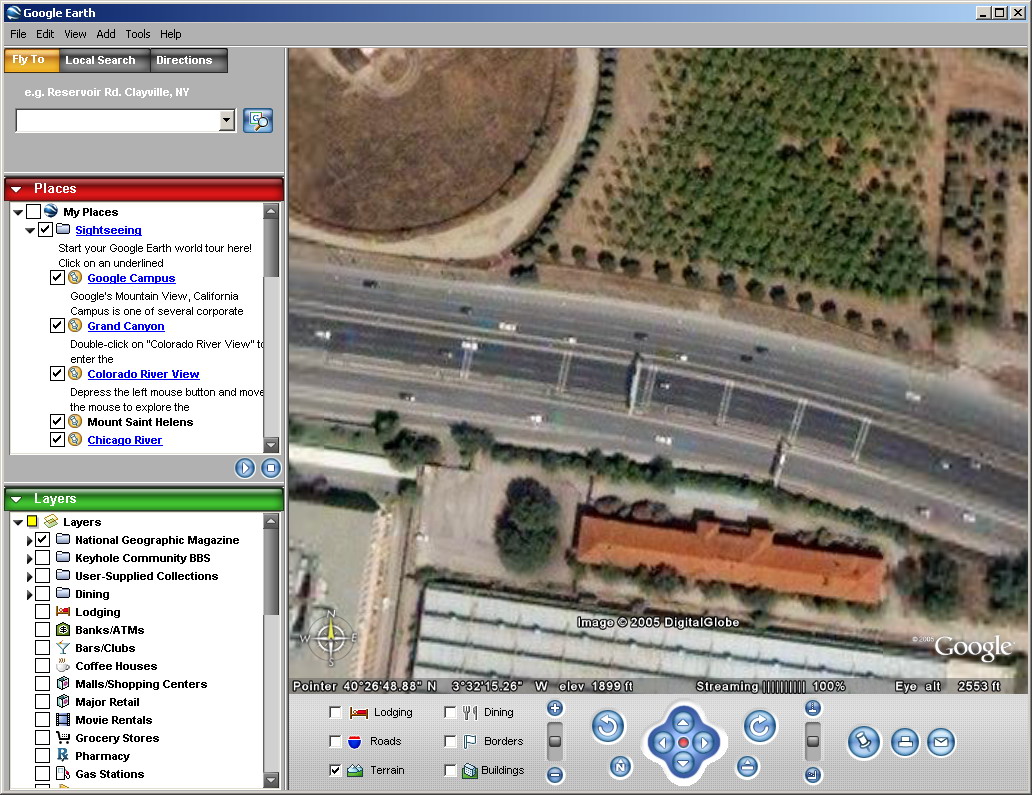The image size is (1032, 795).
Task: Switch to the Directions tab
Action: (x=184, y=60)
